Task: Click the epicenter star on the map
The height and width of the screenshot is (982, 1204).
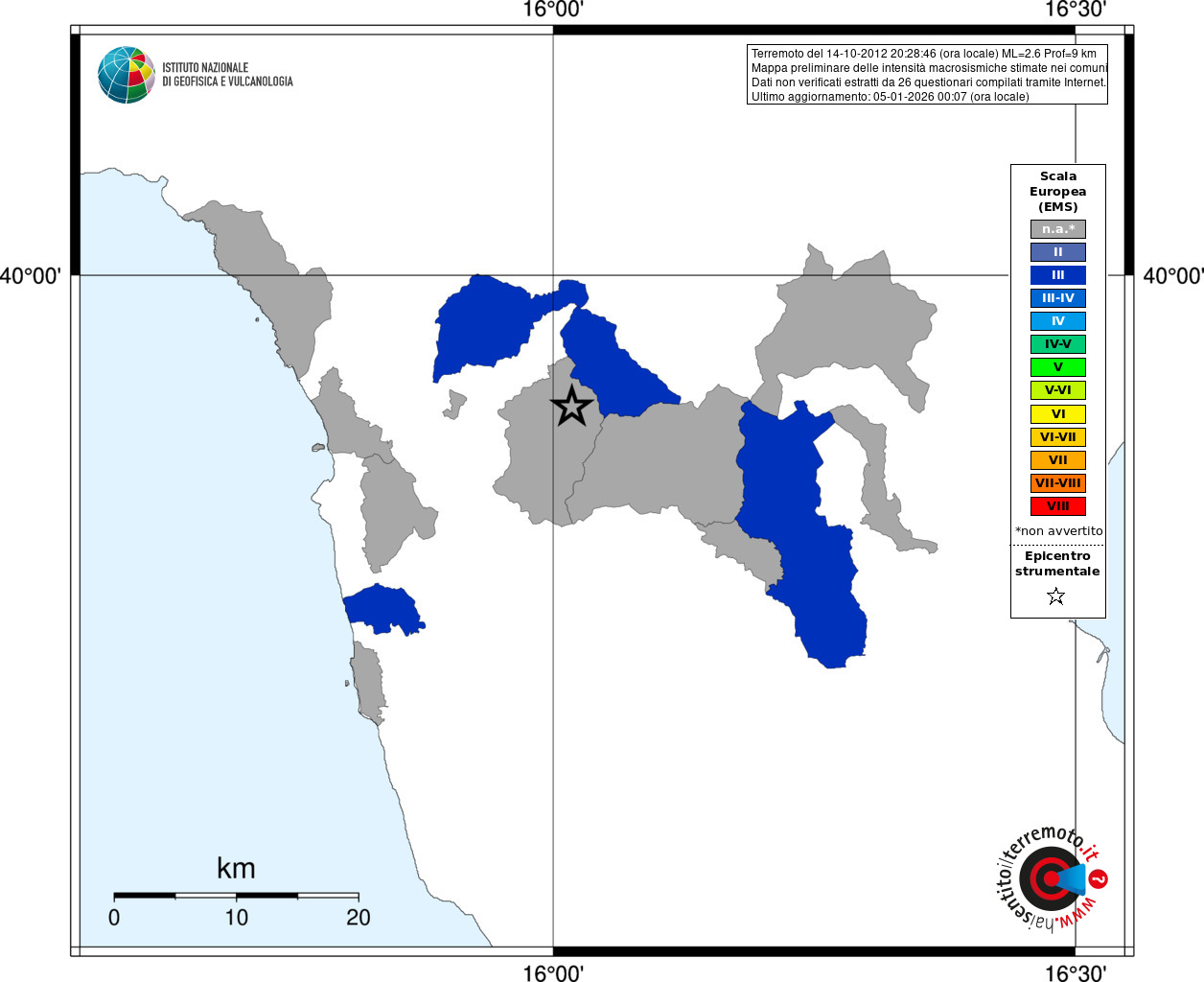Action: (x=572, y=407)
